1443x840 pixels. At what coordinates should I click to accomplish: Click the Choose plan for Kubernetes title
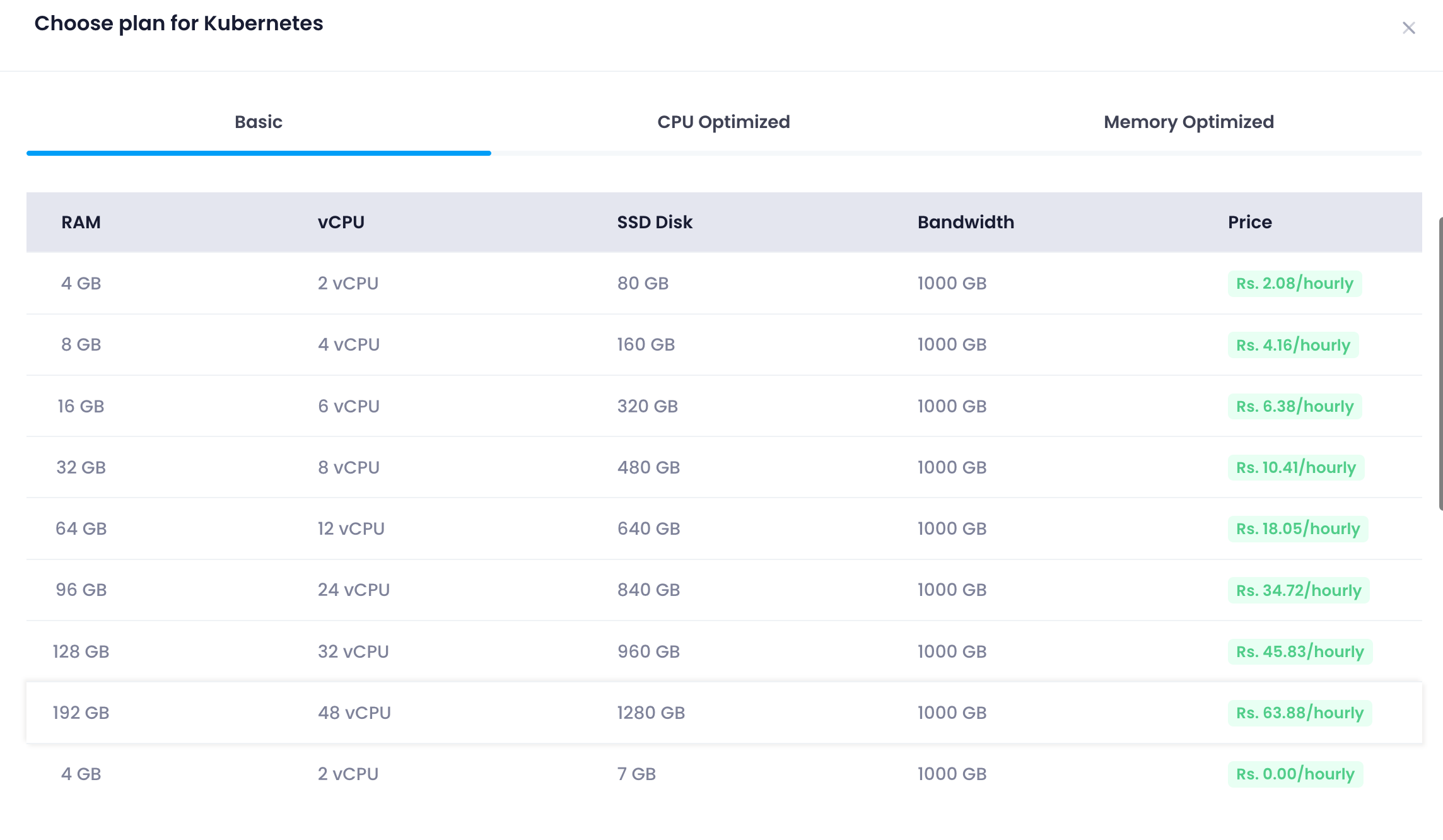click(178, 23)
